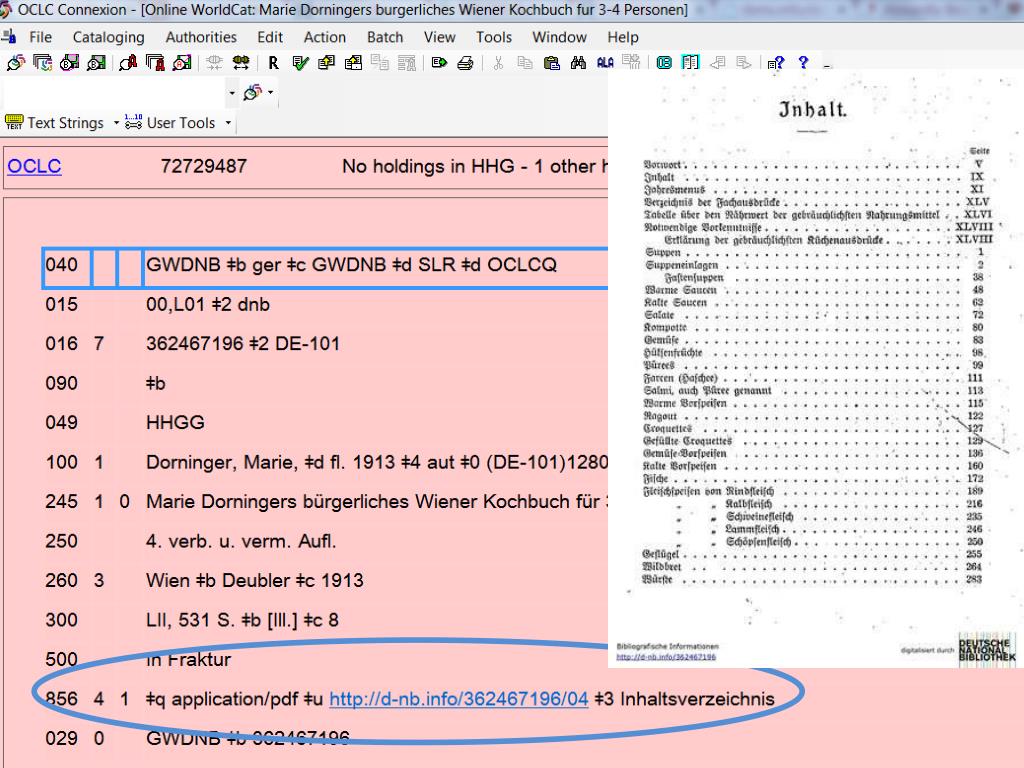The image size is (1024, 768).
Task: Click the Text Strings keyboard icon
Action: tap(14, 122)
